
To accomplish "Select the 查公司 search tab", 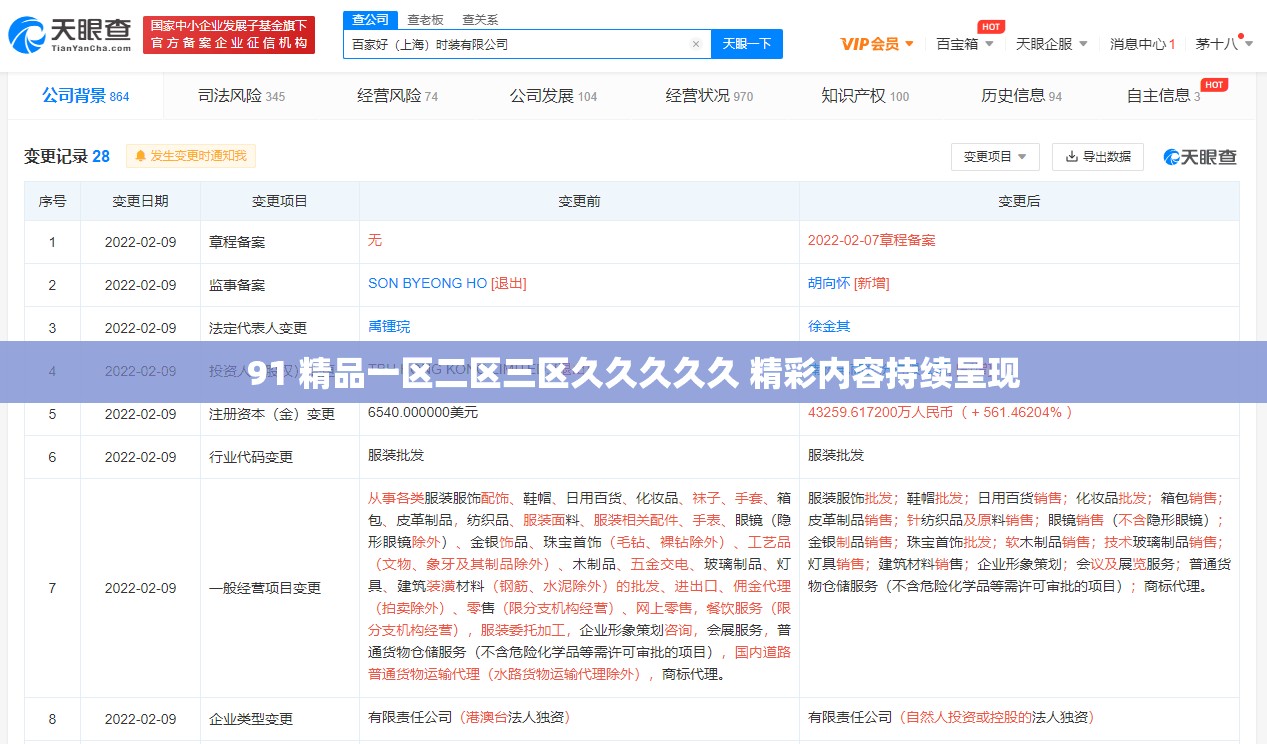I will (x=371, y=19).
